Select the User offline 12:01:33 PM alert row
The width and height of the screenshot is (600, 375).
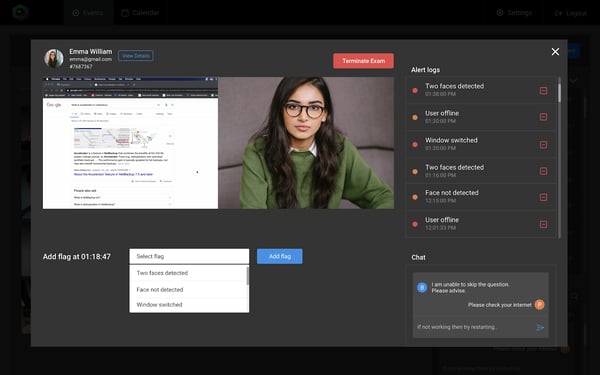click(481, 224)
